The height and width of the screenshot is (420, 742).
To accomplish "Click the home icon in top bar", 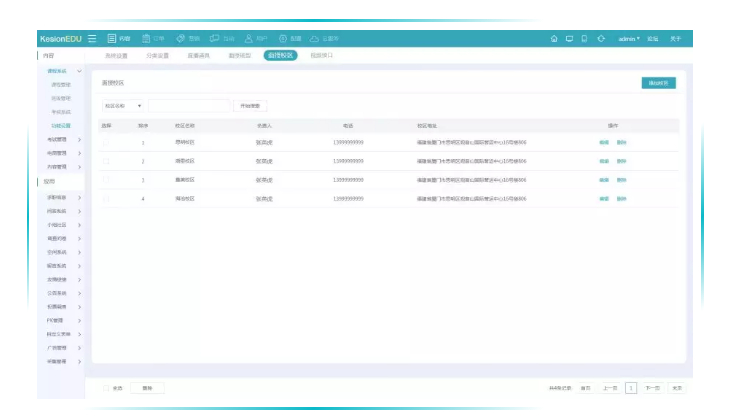I will point(554,39).
